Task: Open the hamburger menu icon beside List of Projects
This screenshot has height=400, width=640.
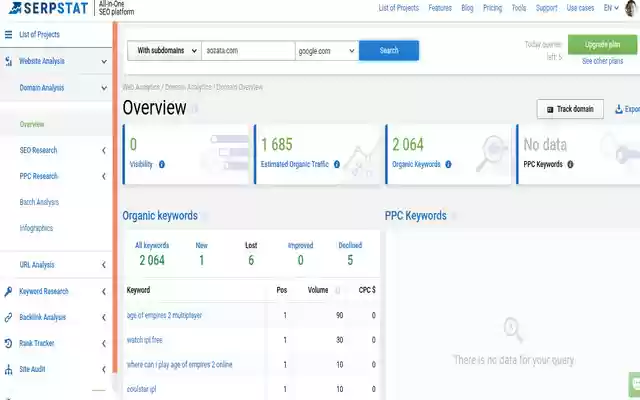Action: click(8, 35)
